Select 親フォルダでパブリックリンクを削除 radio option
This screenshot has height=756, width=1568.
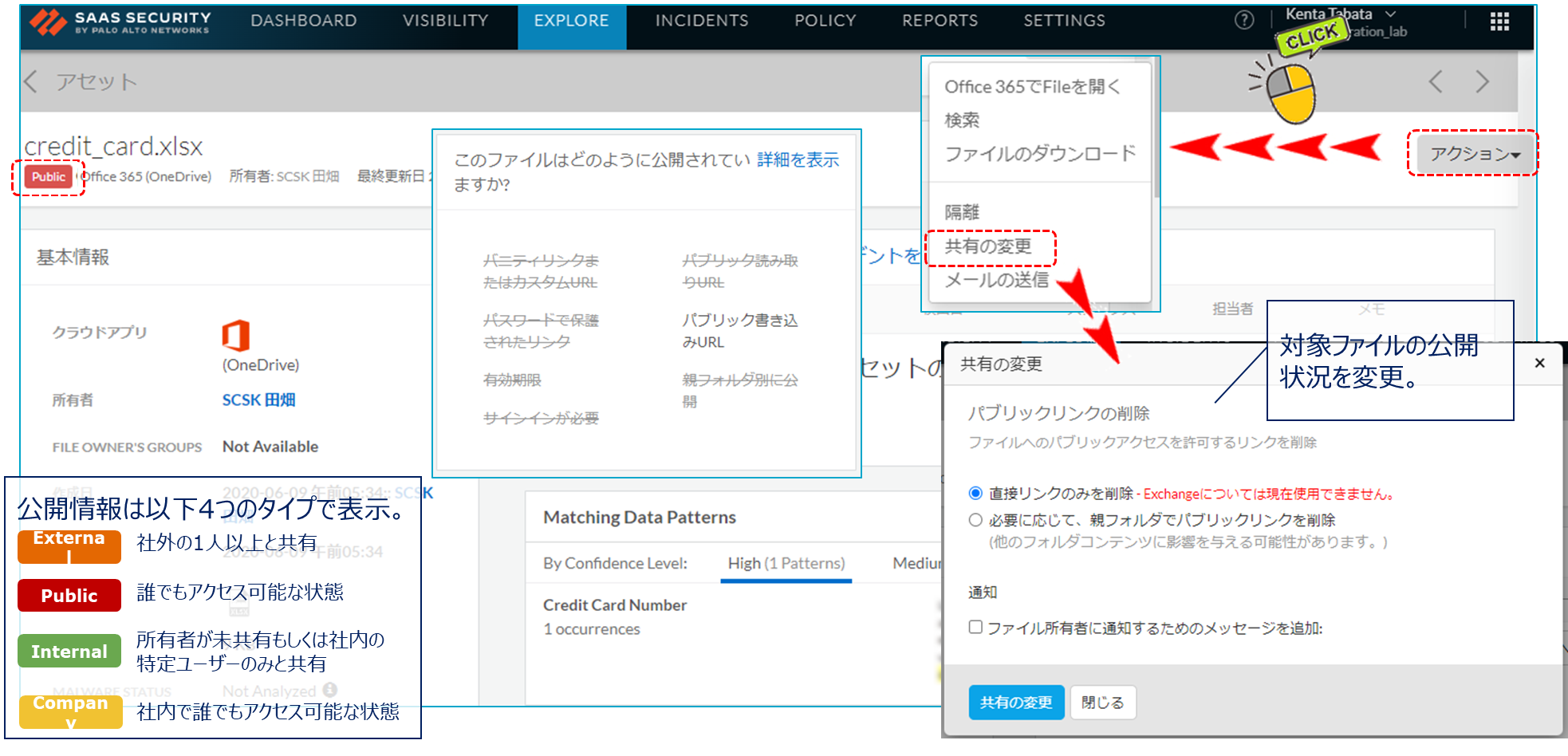pyautogui.click(x=975, y=520)
